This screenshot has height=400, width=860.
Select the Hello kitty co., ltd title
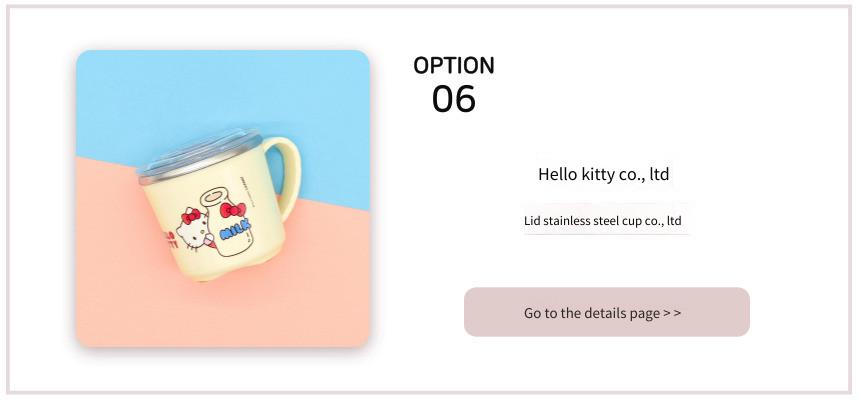coord(603,174)
